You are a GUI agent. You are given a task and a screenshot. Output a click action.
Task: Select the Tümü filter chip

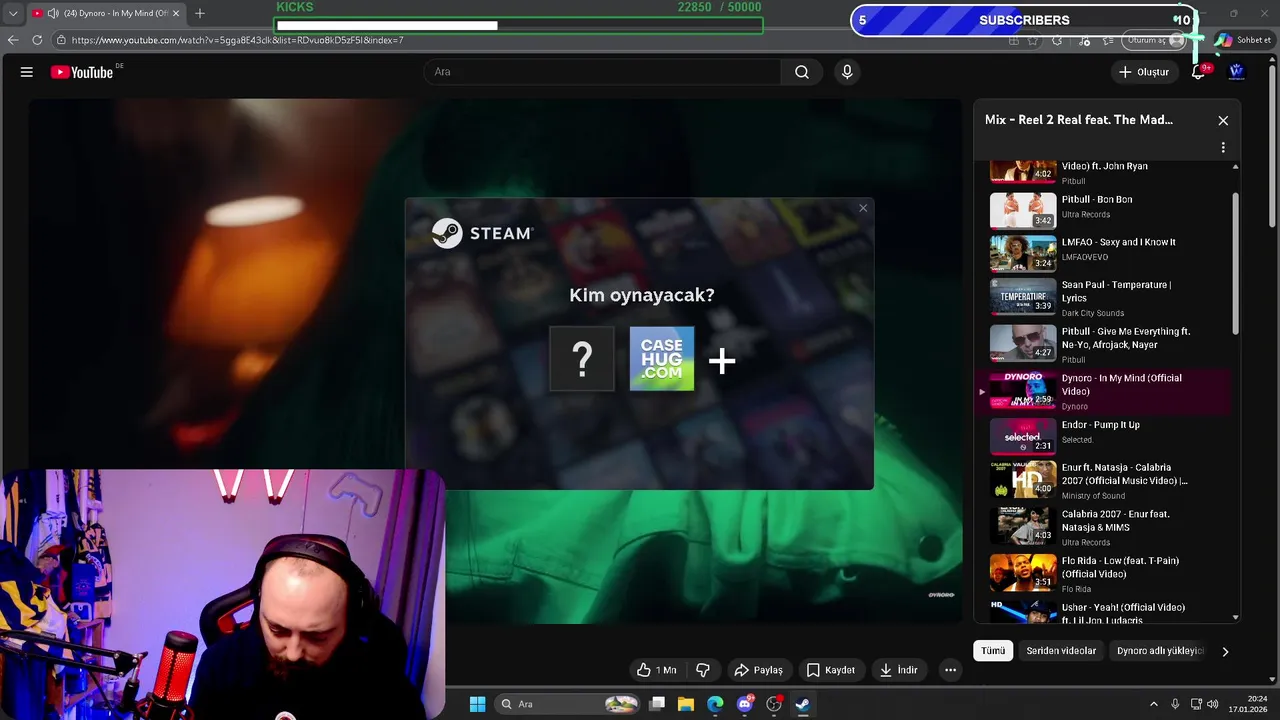(993, 651)
